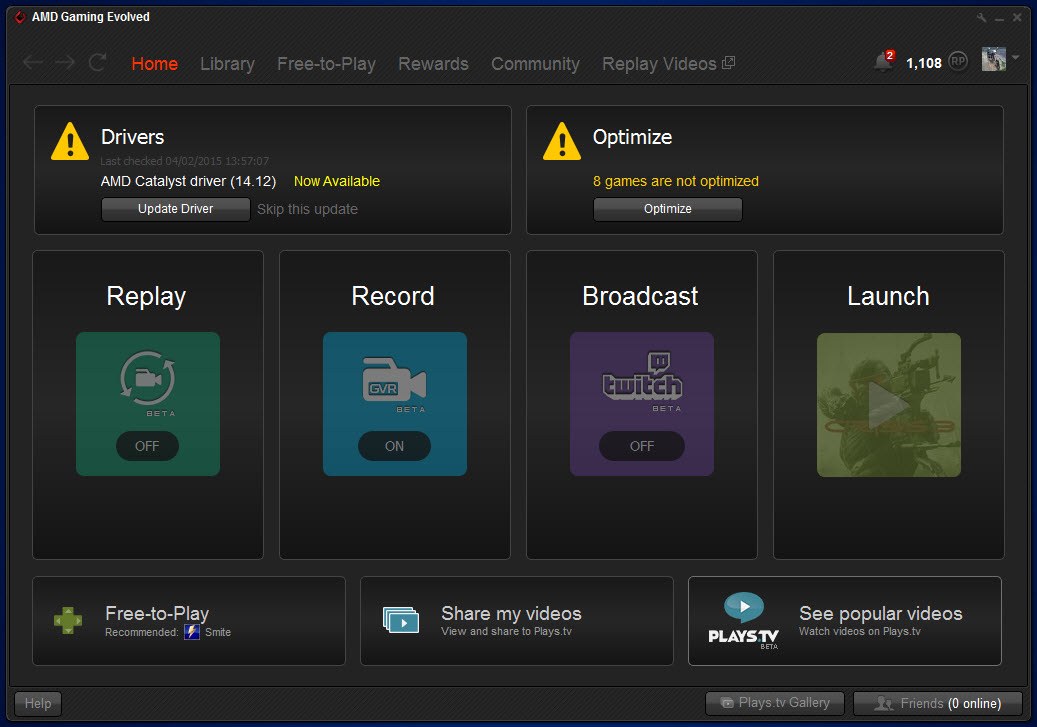Expand the profile dropdown arrow

[1016, 58]
